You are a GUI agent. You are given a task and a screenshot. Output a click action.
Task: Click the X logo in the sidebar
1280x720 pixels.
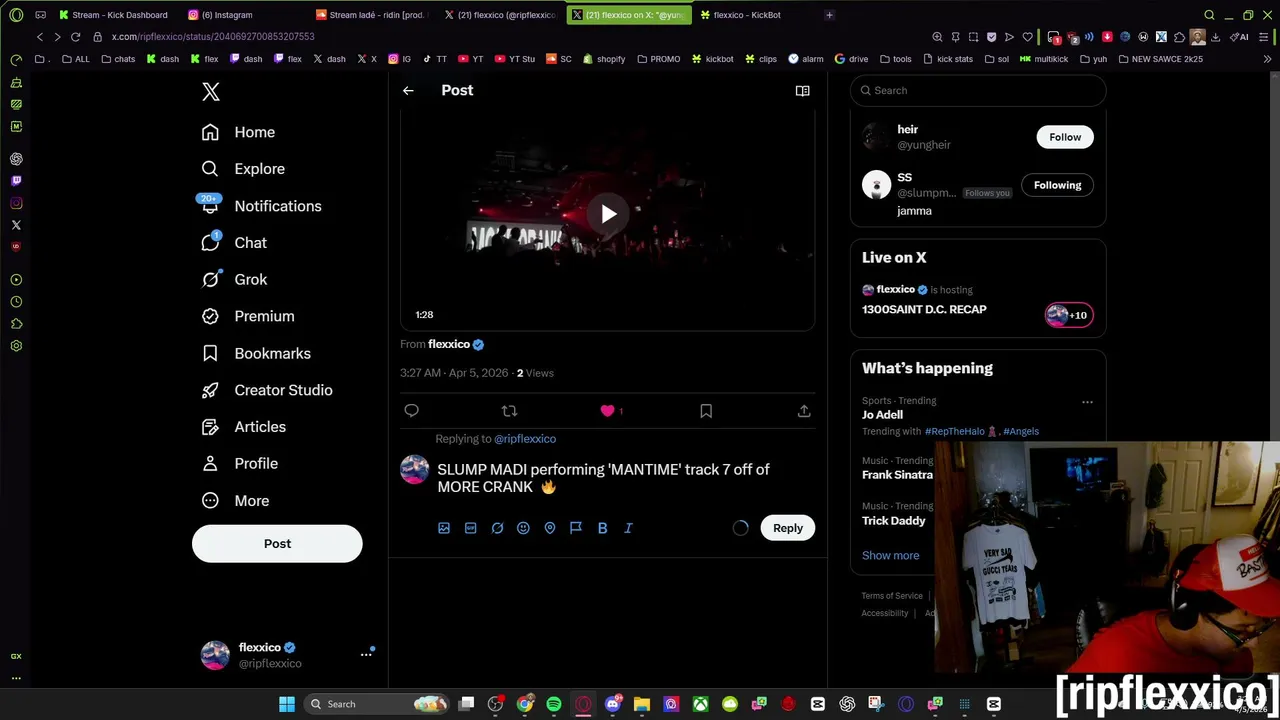[210, 92]
